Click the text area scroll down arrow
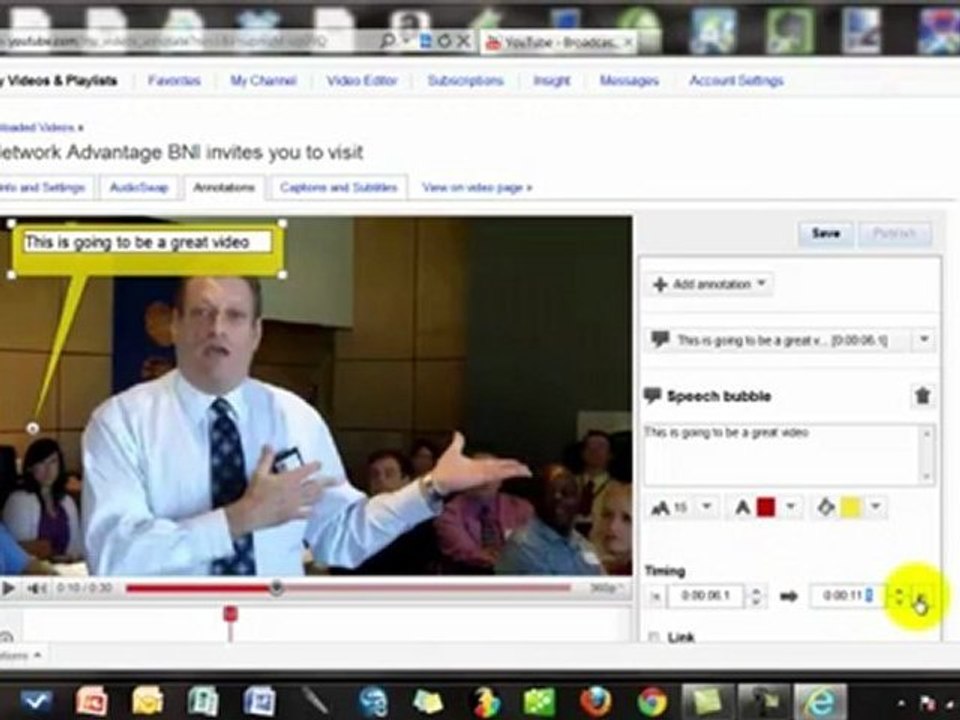The image size is (960, 720). 927,476
